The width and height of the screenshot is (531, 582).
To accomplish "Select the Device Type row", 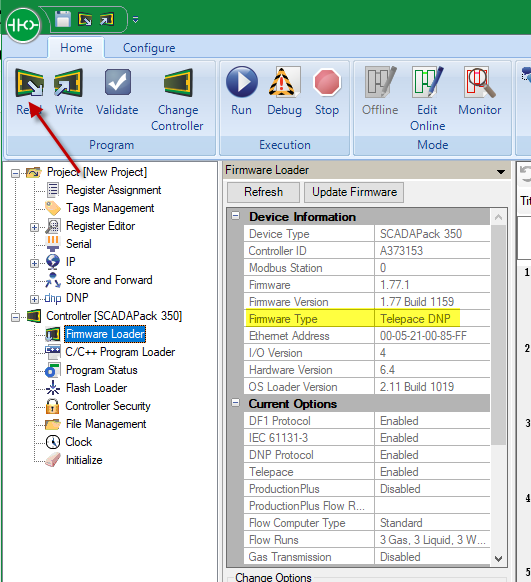I will pyautogui.click(x=367, y=234).
